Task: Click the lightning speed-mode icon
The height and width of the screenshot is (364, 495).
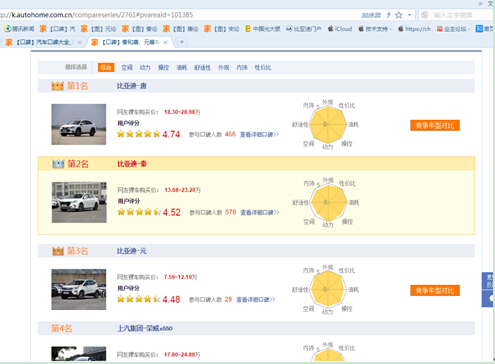Action: pos(388,15)
